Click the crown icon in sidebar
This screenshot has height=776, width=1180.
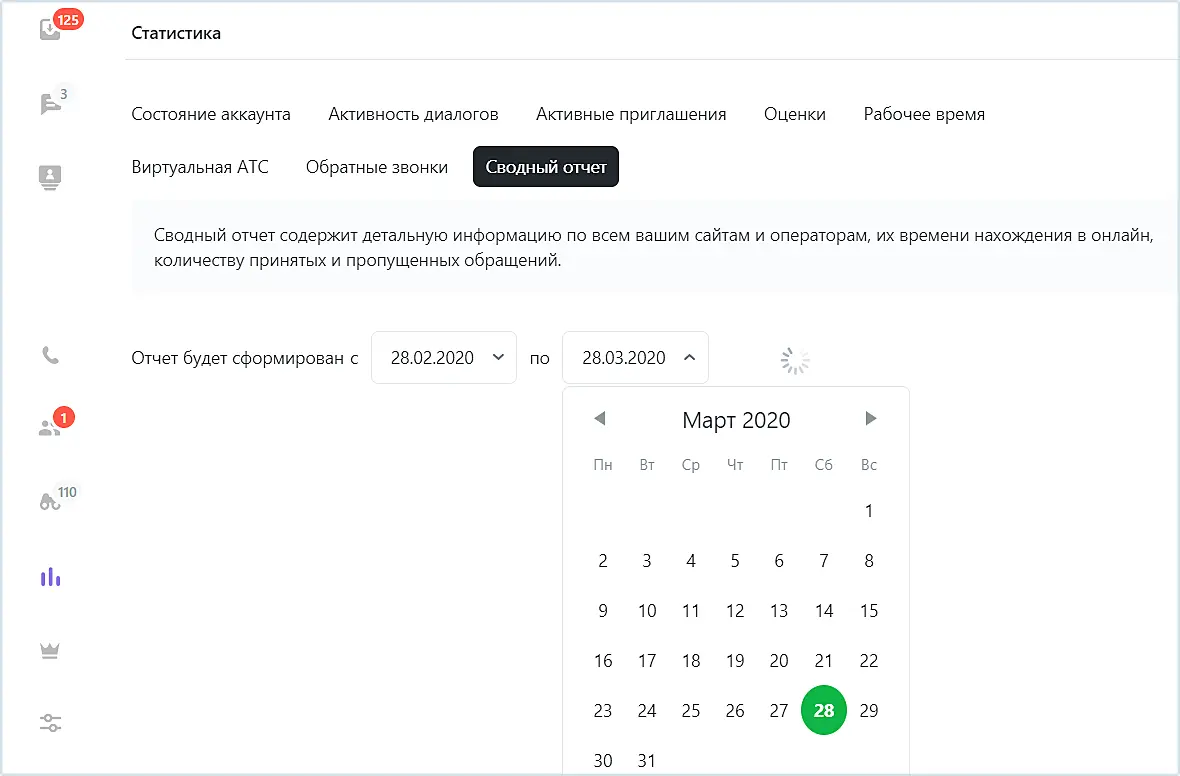click(x=50, y=650)
